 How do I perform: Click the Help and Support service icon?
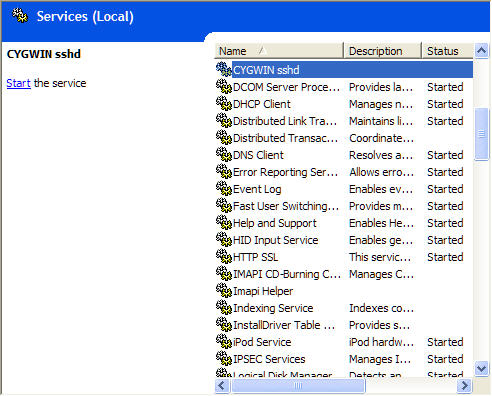[x=224, y=222]
